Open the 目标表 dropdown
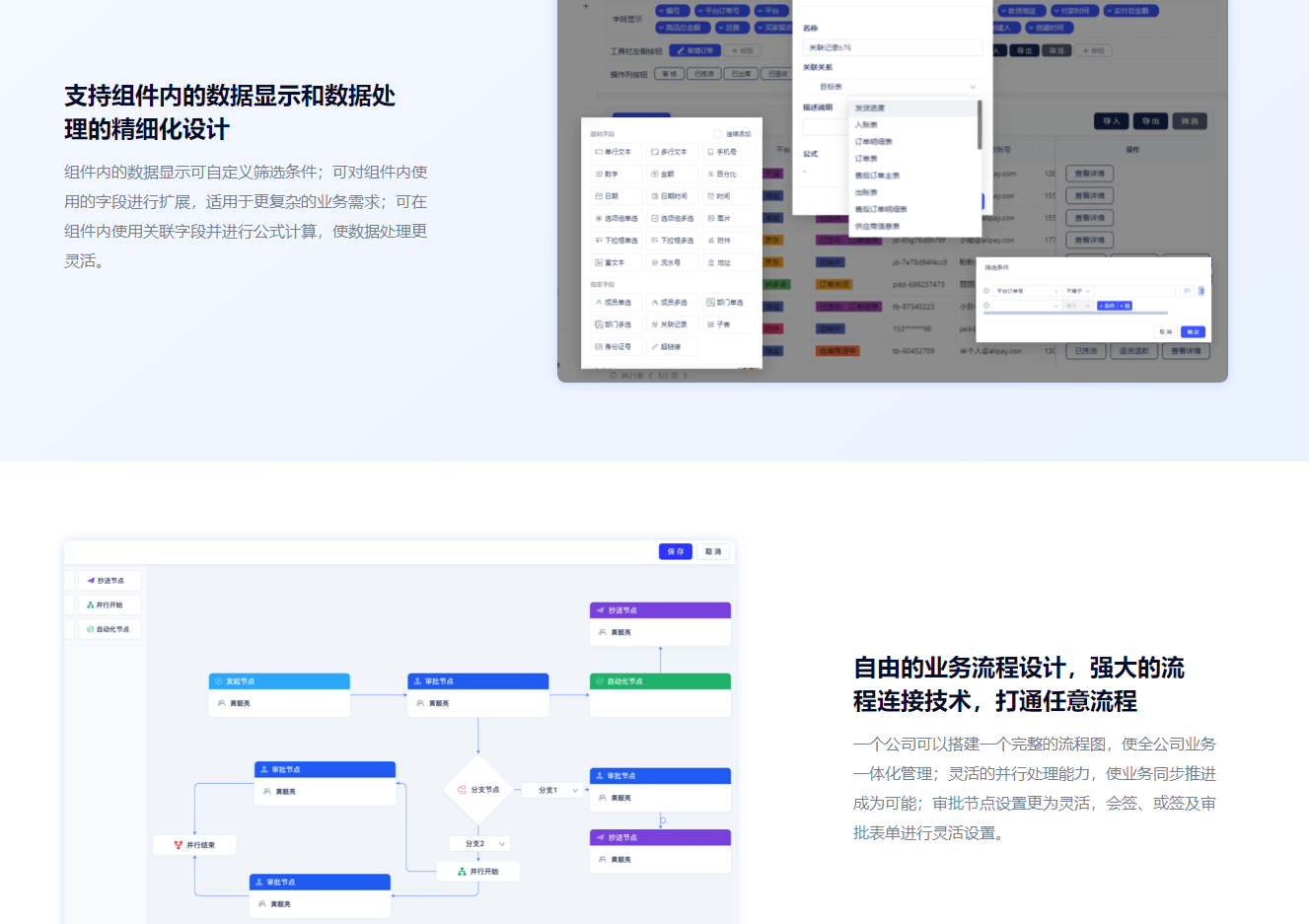This screenshot has height=924, width=1309. 914,87
